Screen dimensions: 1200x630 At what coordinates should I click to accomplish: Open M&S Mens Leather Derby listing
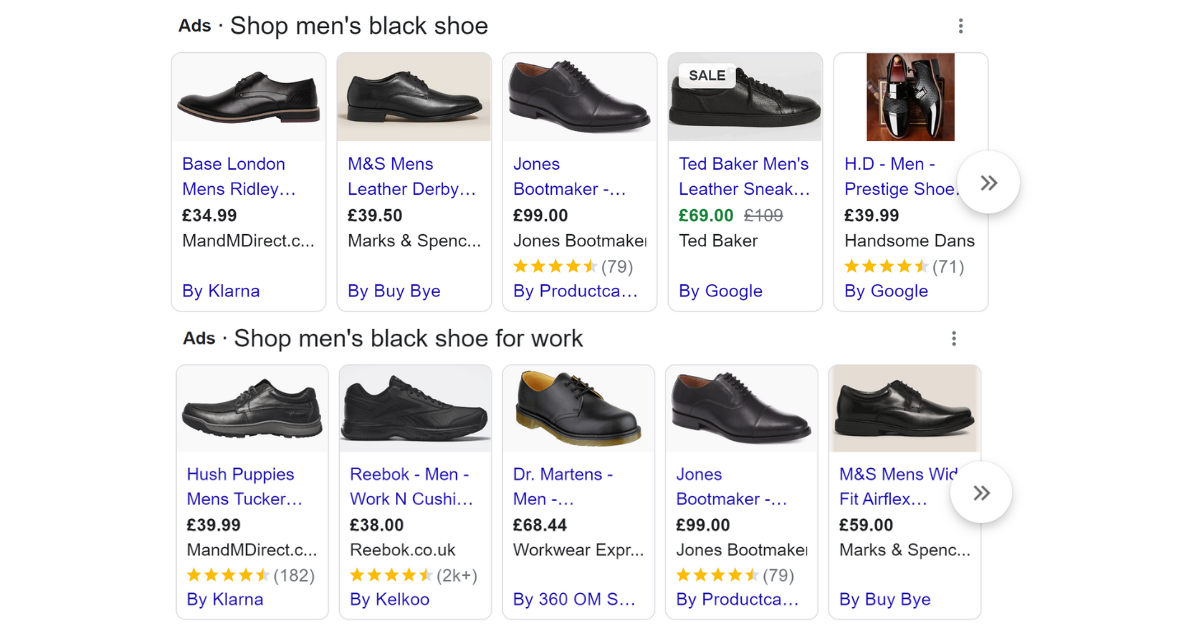pyautogui.click(x=411, y=176)
